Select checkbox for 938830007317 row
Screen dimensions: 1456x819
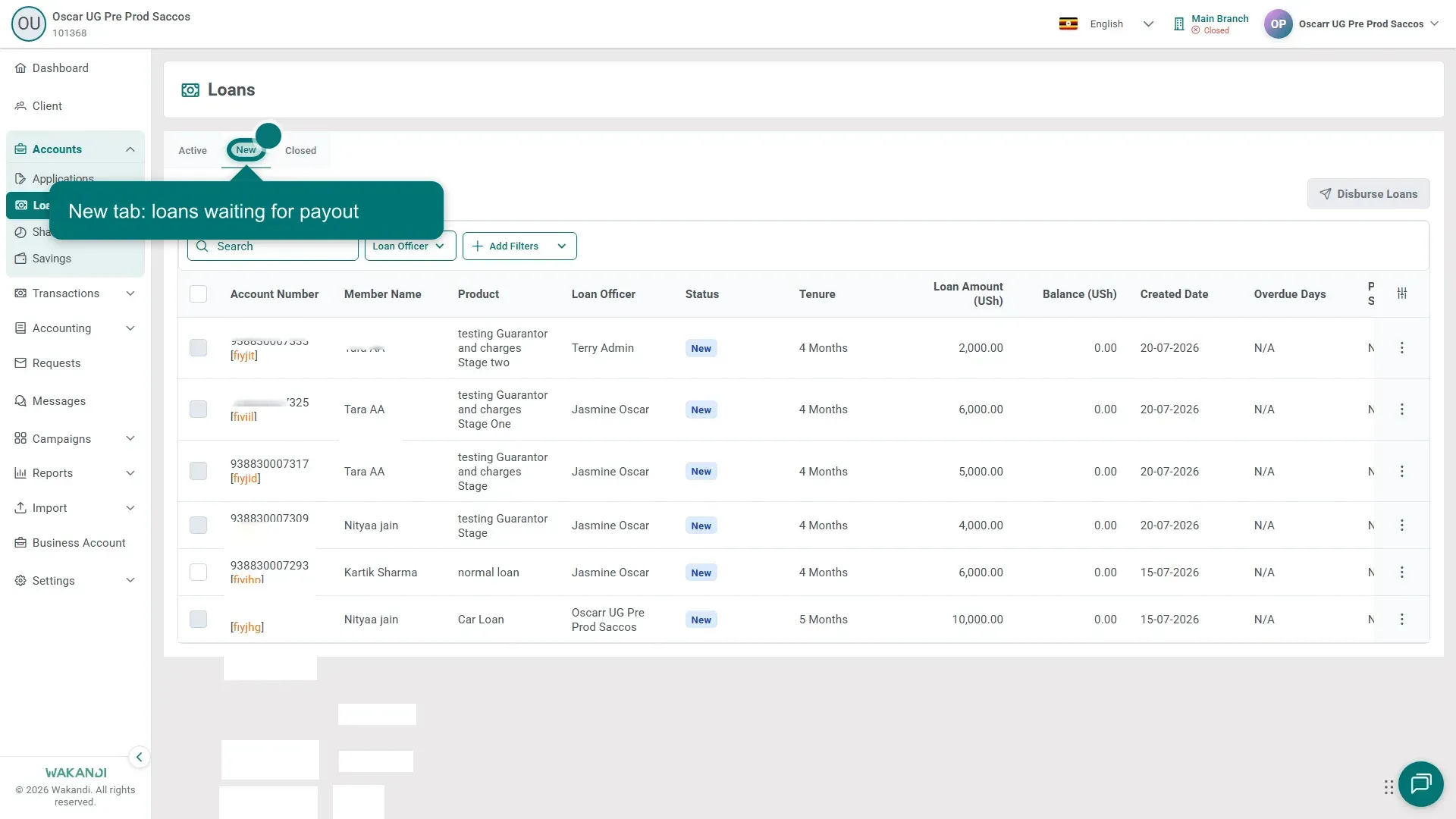pos(198,472)
